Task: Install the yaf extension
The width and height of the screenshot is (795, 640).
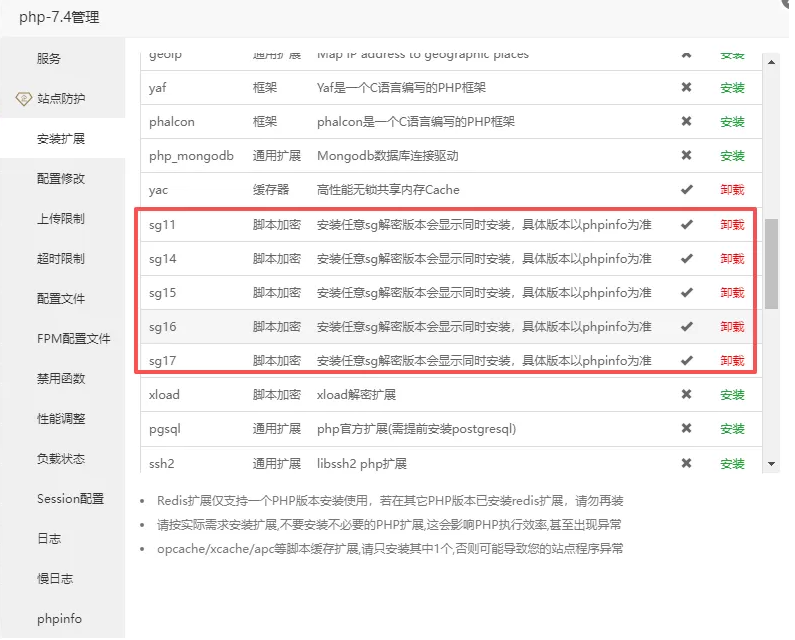Action: 732,88
